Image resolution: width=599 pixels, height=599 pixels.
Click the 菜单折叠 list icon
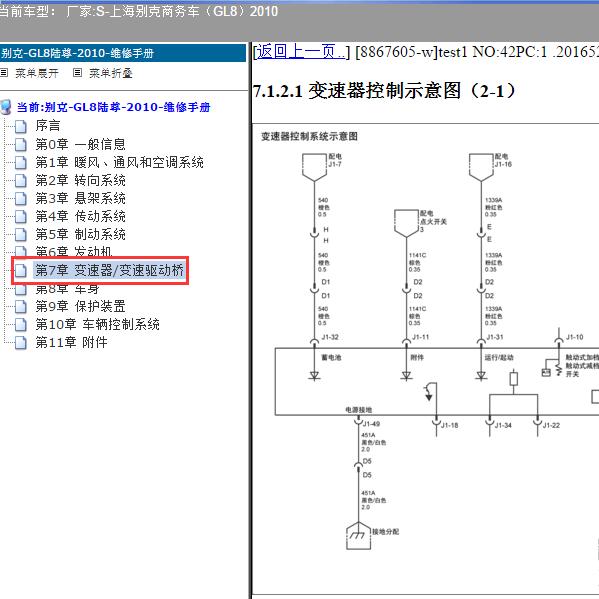77,73
